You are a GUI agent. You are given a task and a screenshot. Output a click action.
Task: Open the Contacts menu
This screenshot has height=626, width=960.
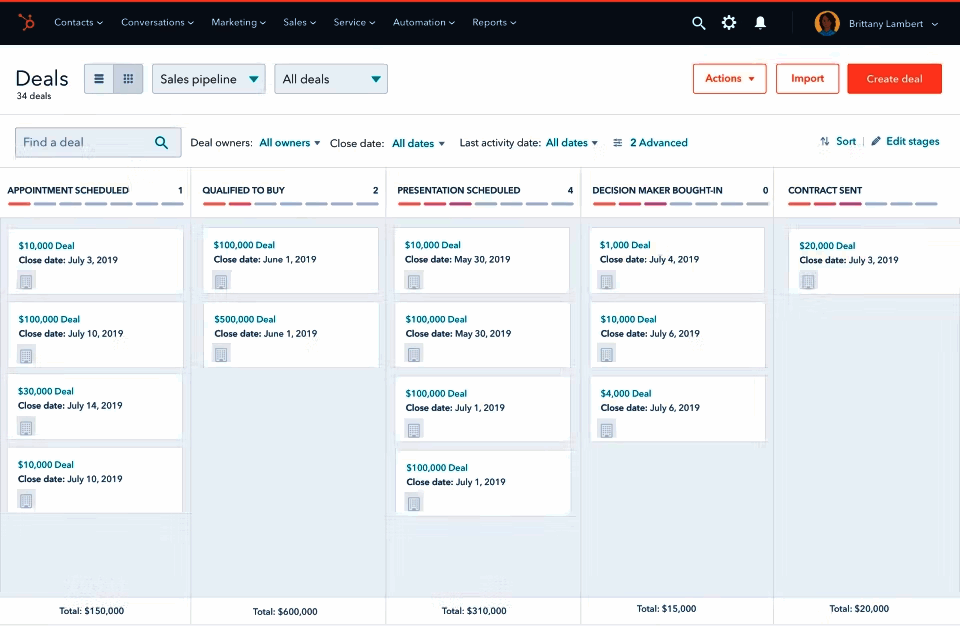[78, 22]
